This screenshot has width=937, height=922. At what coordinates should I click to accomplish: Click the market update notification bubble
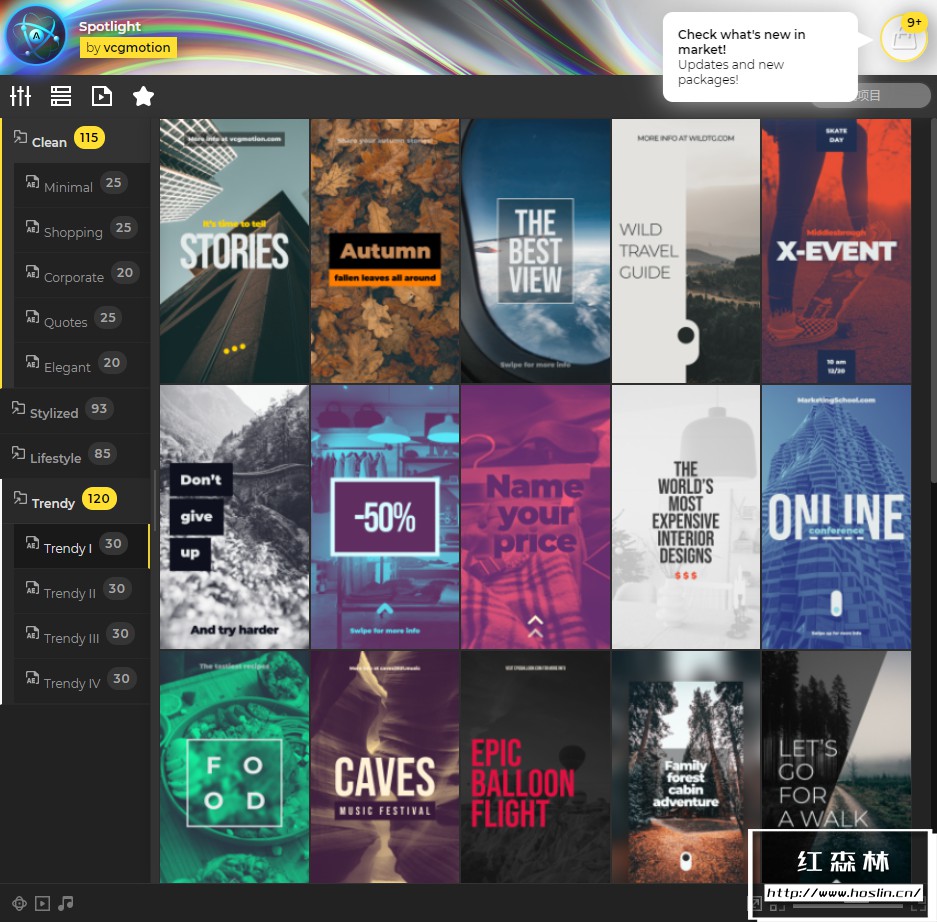click(760, 57)
